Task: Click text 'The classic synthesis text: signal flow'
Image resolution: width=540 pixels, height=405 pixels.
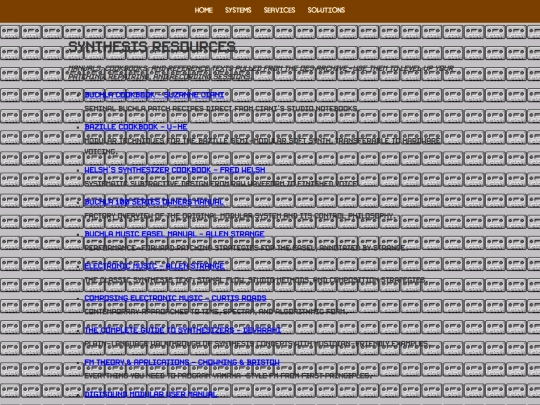Action: 256,280
